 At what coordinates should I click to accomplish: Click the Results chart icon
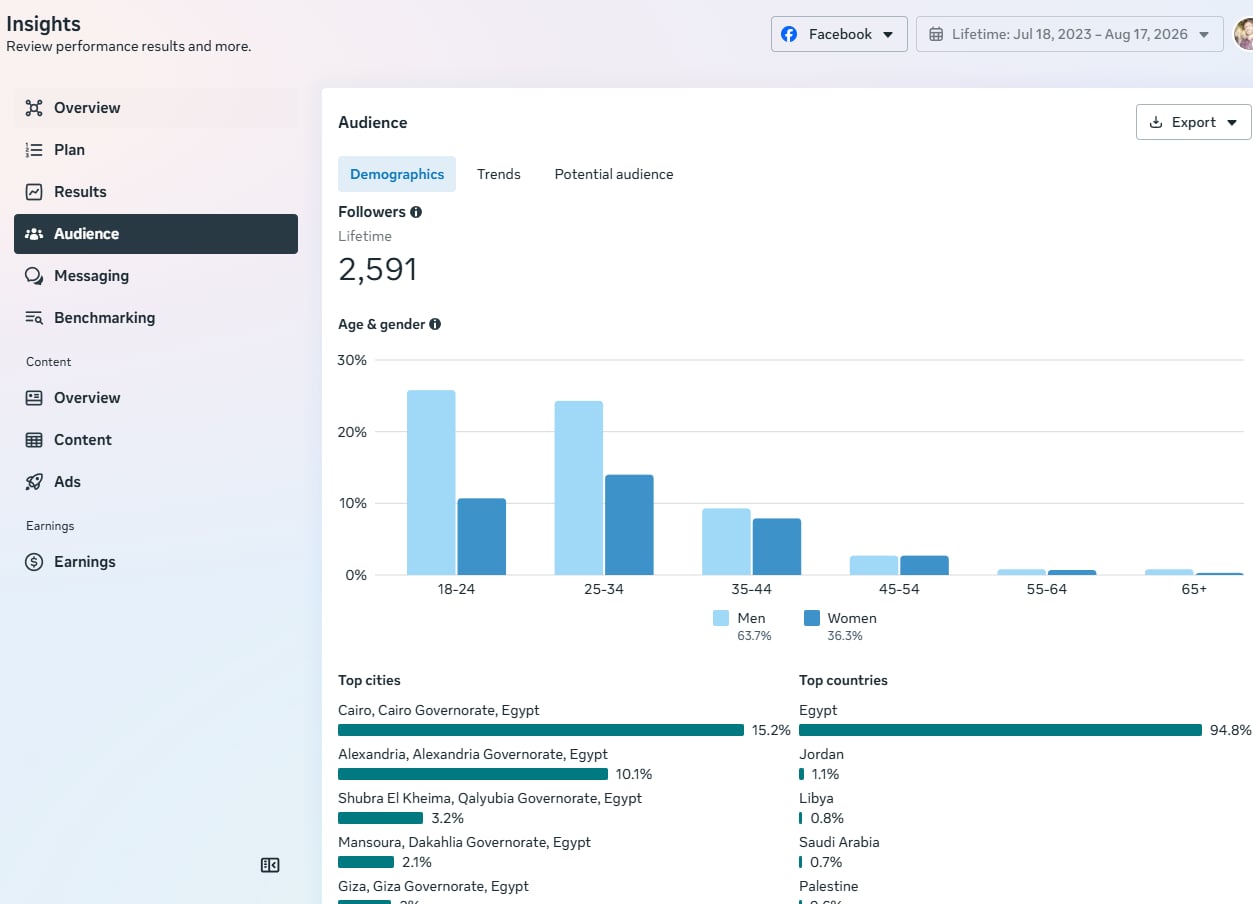[x=34, y=192]
